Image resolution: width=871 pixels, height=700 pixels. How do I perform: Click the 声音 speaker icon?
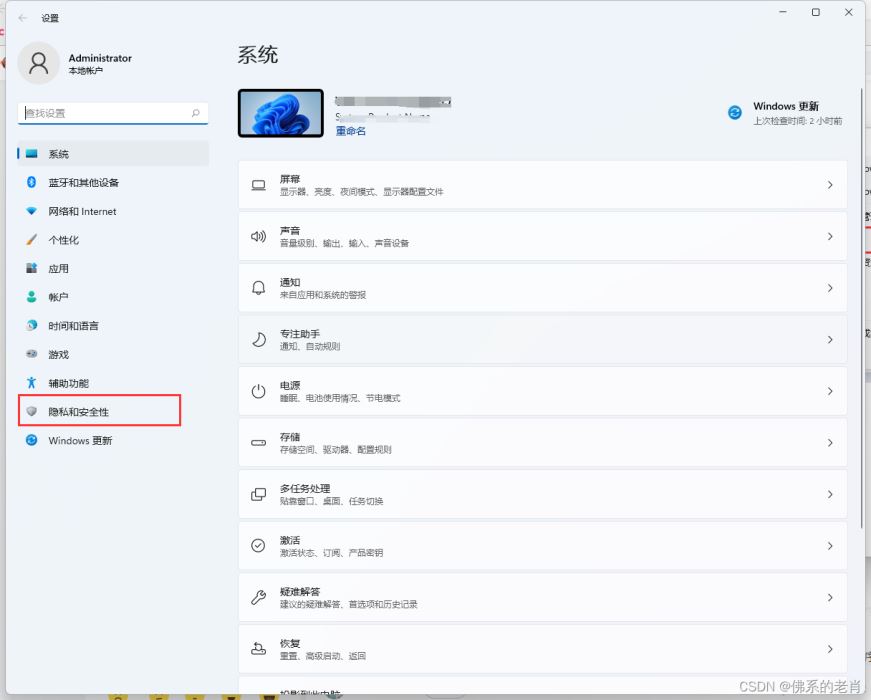[x=258, y=237]
